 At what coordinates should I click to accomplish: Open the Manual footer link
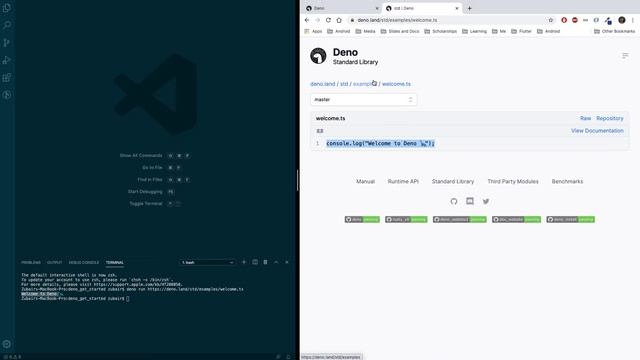(x=365, y=182)
